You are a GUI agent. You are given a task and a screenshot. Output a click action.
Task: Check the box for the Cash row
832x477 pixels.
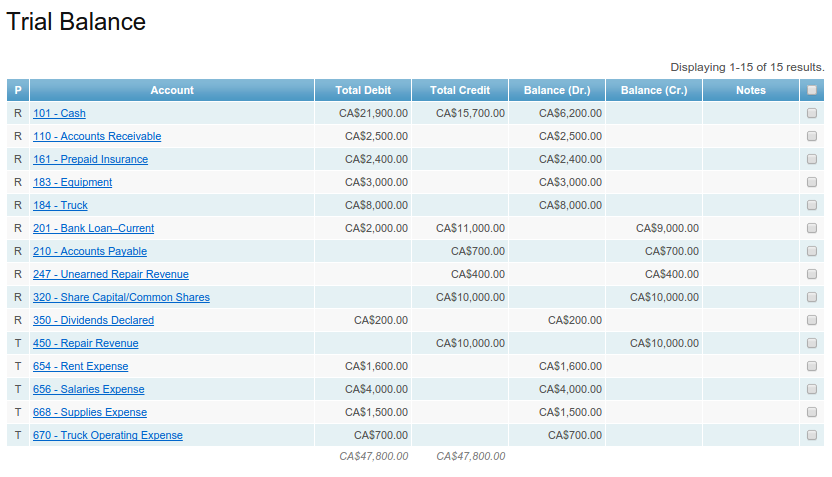click(x=811, y=113)
